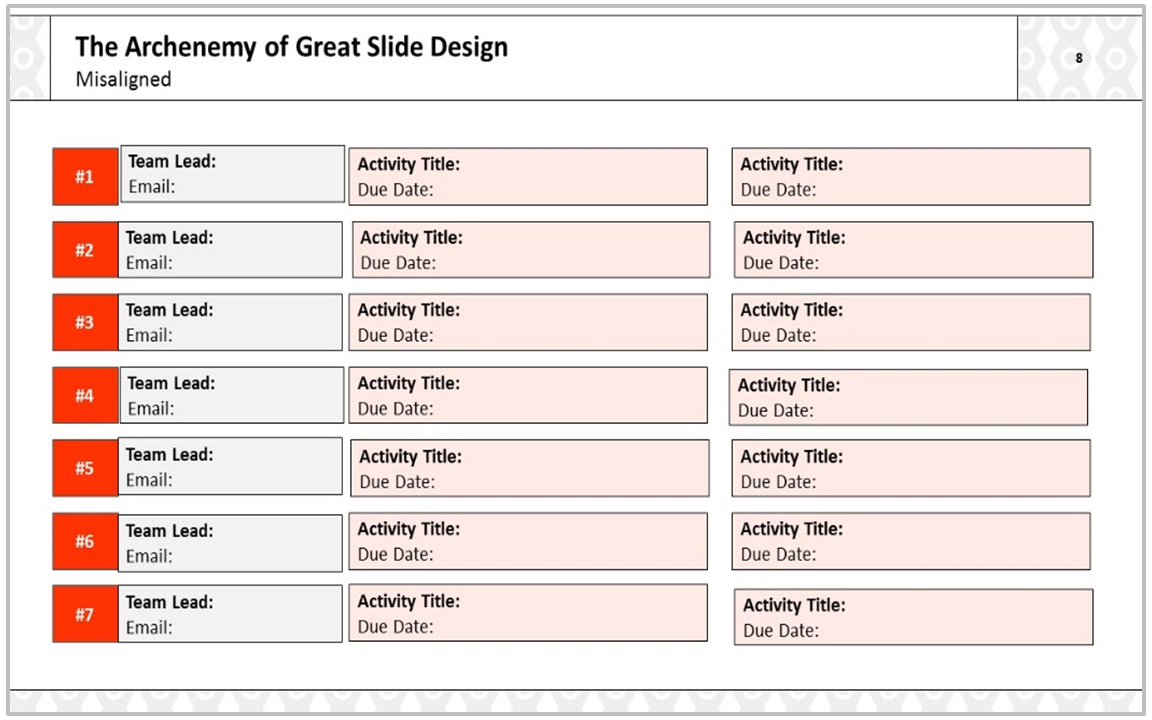This screenshot has width=1152, height=720.
Task: Click the red #5 number box
Action: click(85, 468)
